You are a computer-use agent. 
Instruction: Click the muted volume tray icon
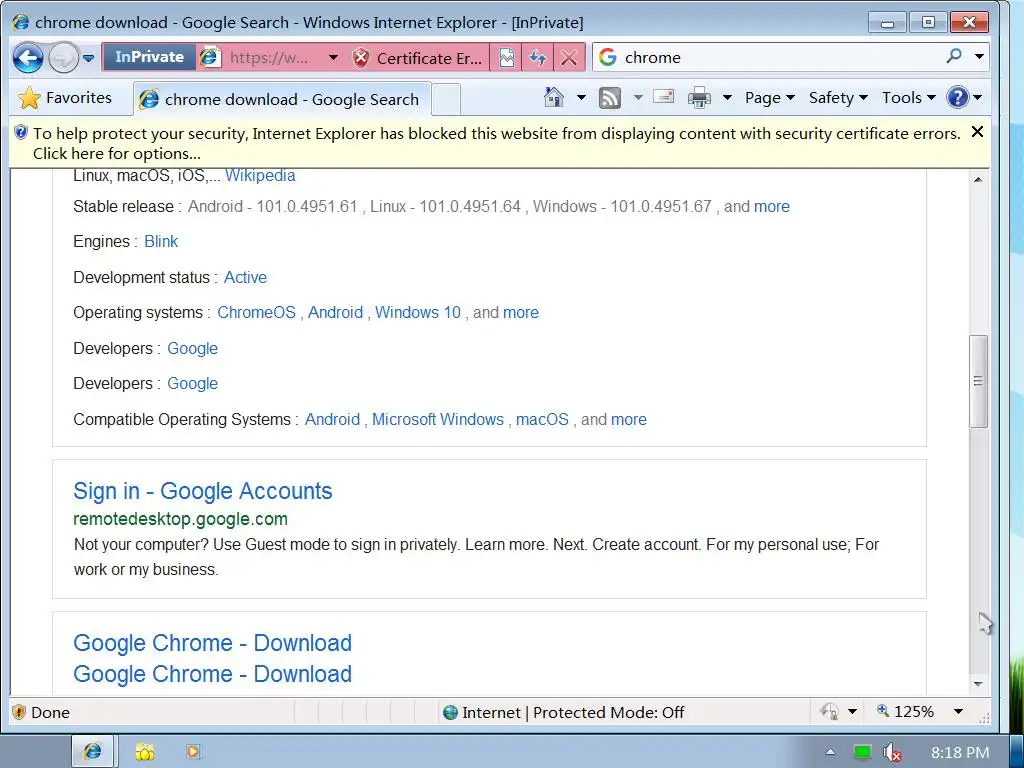click(x=892, y=752)
